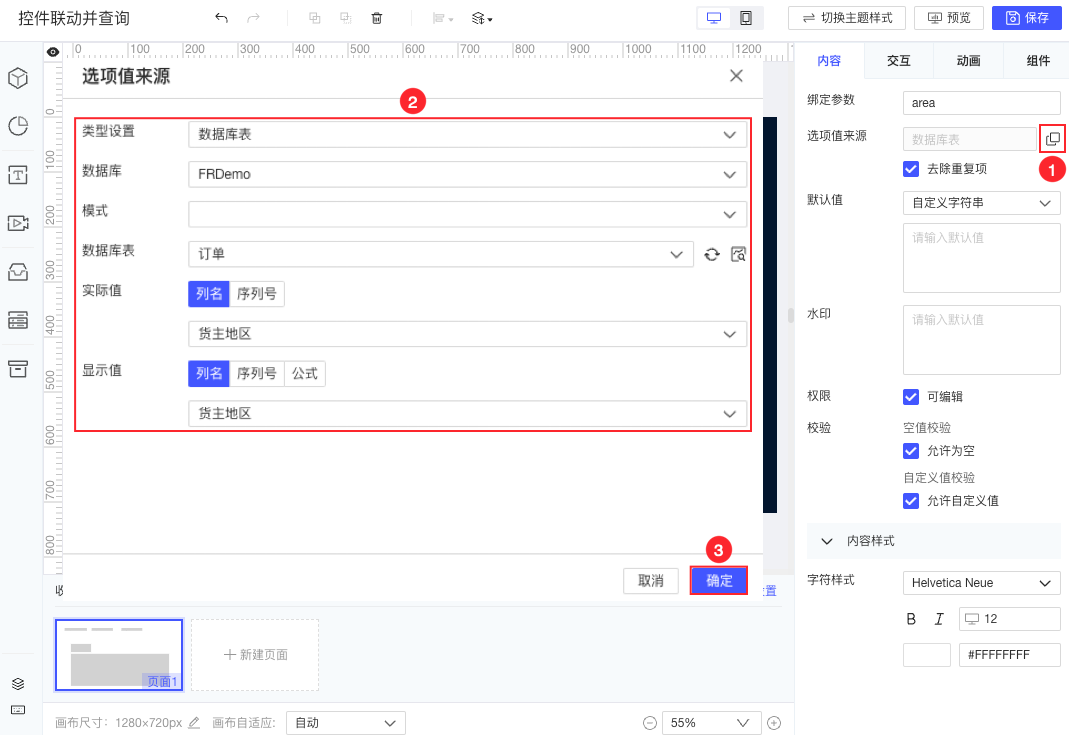
Task: Toggle the ruler eye visibility icon
Action: [x=52, y=51]
